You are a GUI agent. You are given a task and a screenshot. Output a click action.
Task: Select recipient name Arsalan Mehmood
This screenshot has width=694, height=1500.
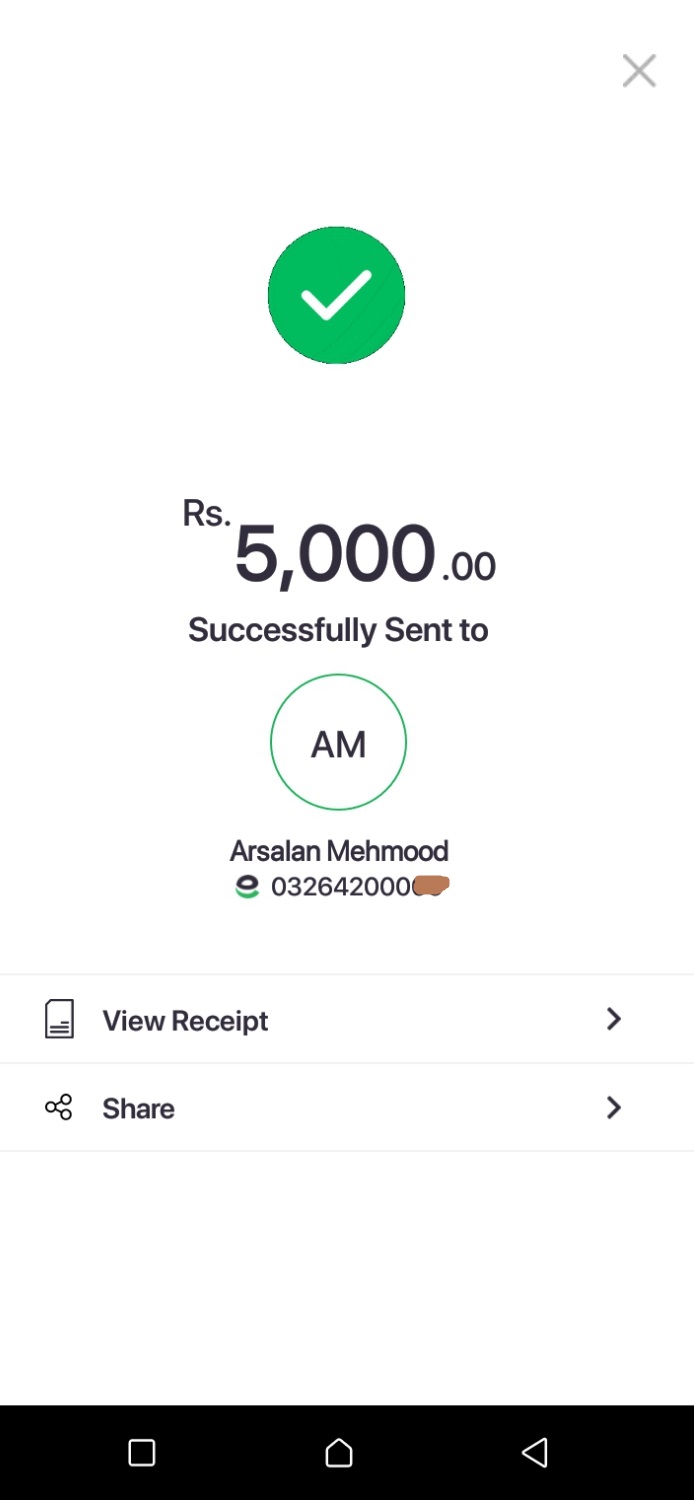point(339,851)
